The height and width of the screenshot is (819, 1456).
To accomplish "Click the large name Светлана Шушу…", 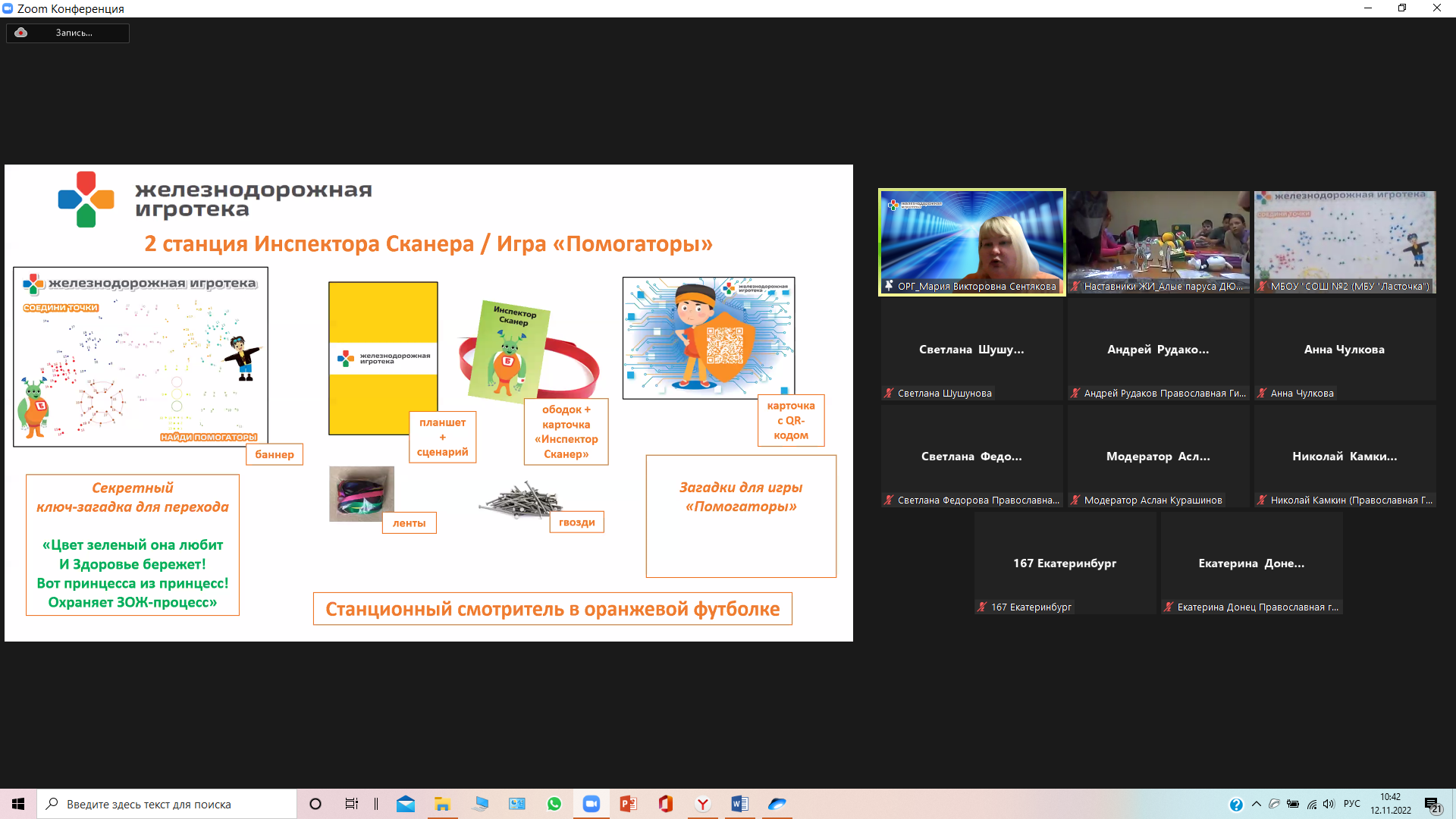I will point(971,350).
